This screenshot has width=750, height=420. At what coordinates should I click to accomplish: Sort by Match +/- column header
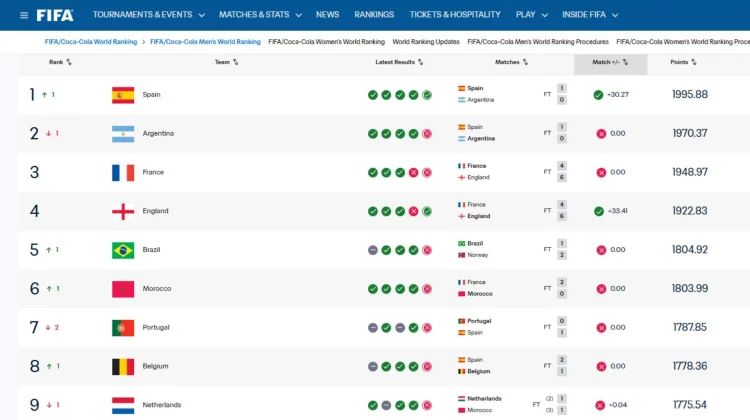coord(610,62)
